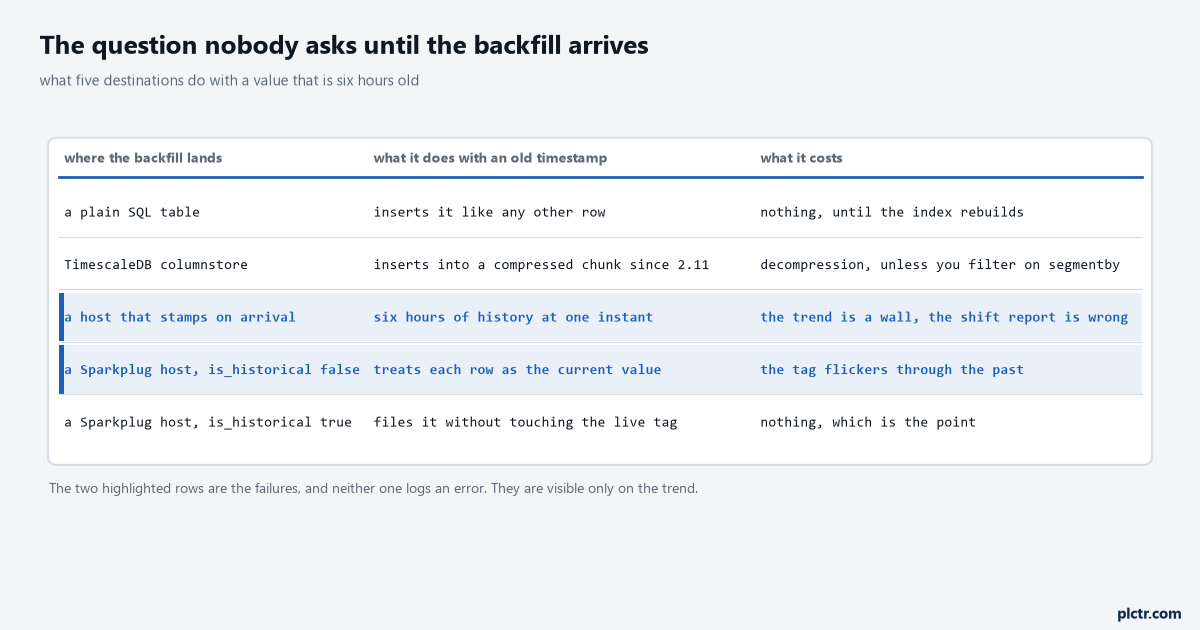The height and width of the screenshot is (630, 1200).
Task: Select cell 'the trend is a wall, the shift report is wrong'
Action: point(944,317)
